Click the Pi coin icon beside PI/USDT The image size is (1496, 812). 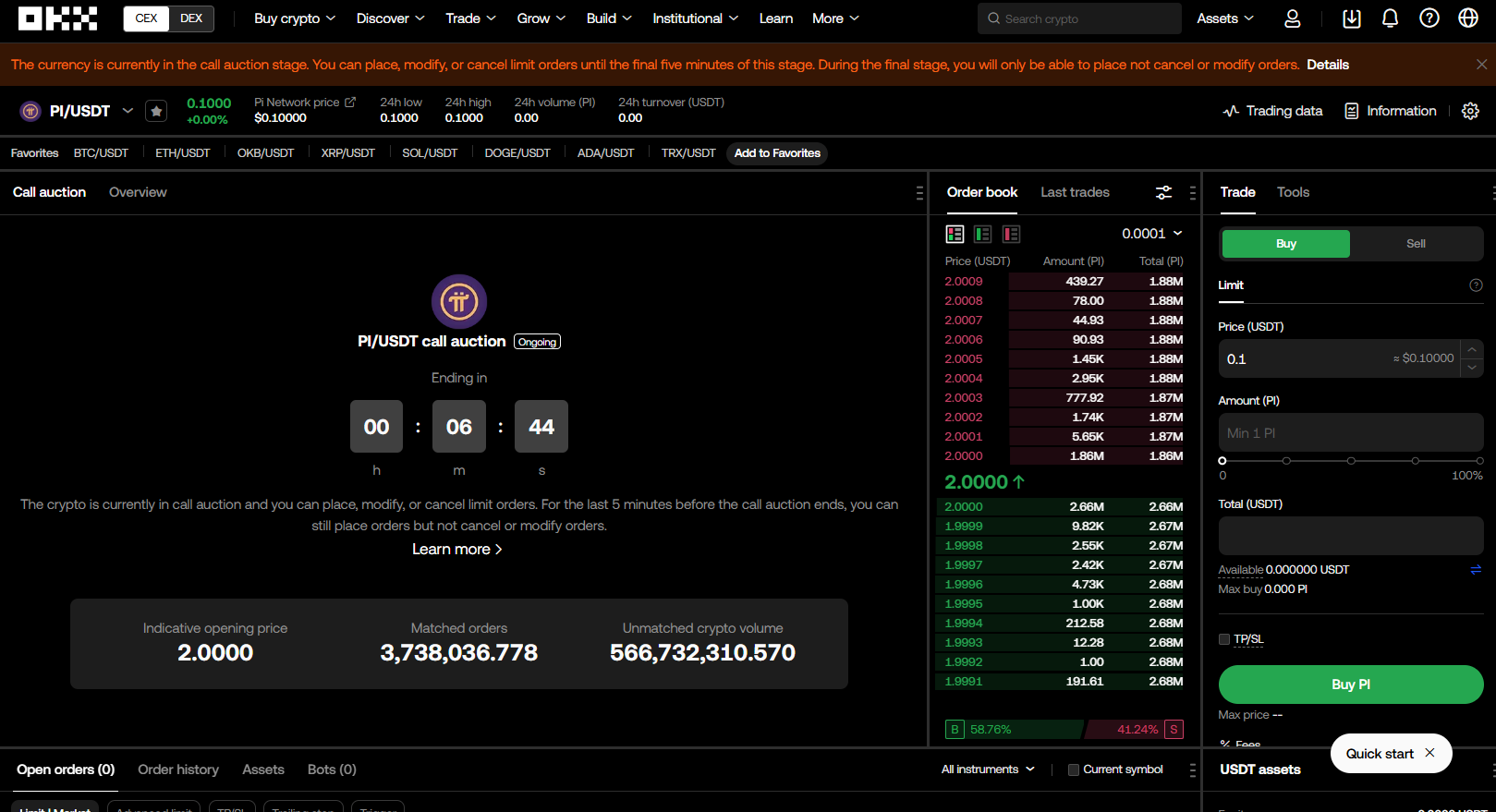tap(30, 111)
